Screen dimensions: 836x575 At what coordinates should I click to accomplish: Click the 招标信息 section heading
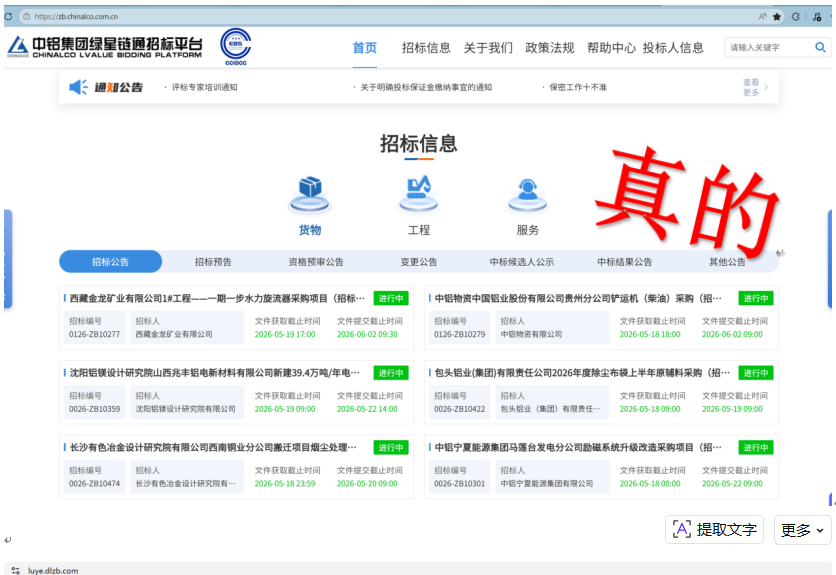(419, 143)
